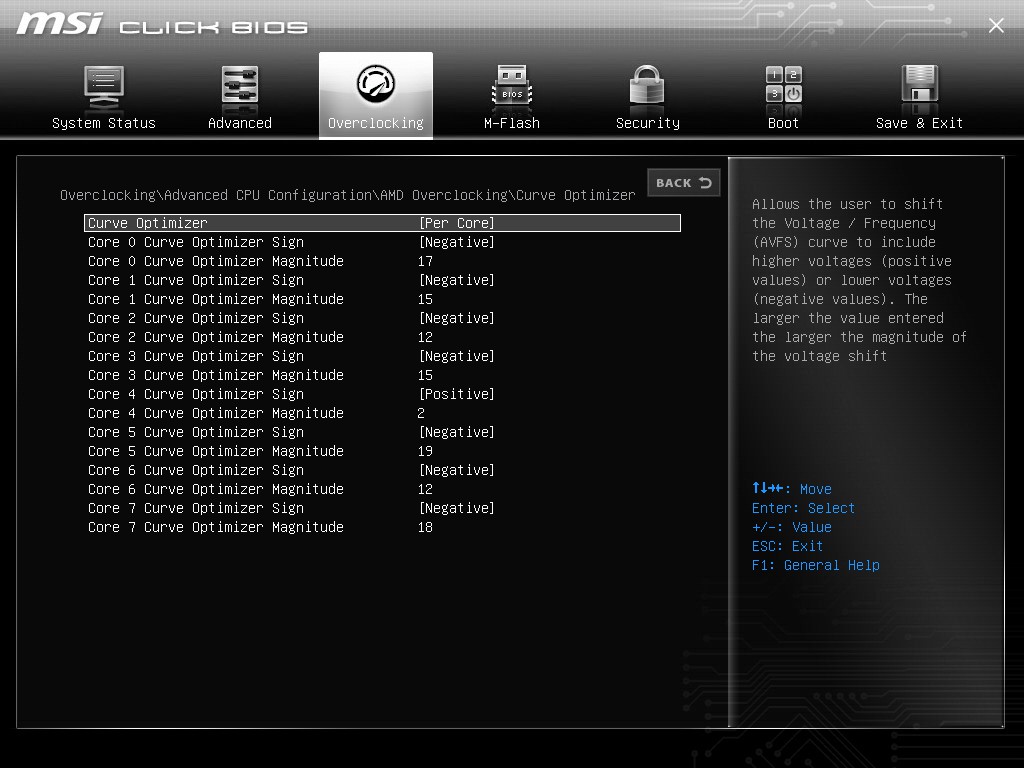Open the M-Flash BIOS chip icon

[x=511, y=85]
